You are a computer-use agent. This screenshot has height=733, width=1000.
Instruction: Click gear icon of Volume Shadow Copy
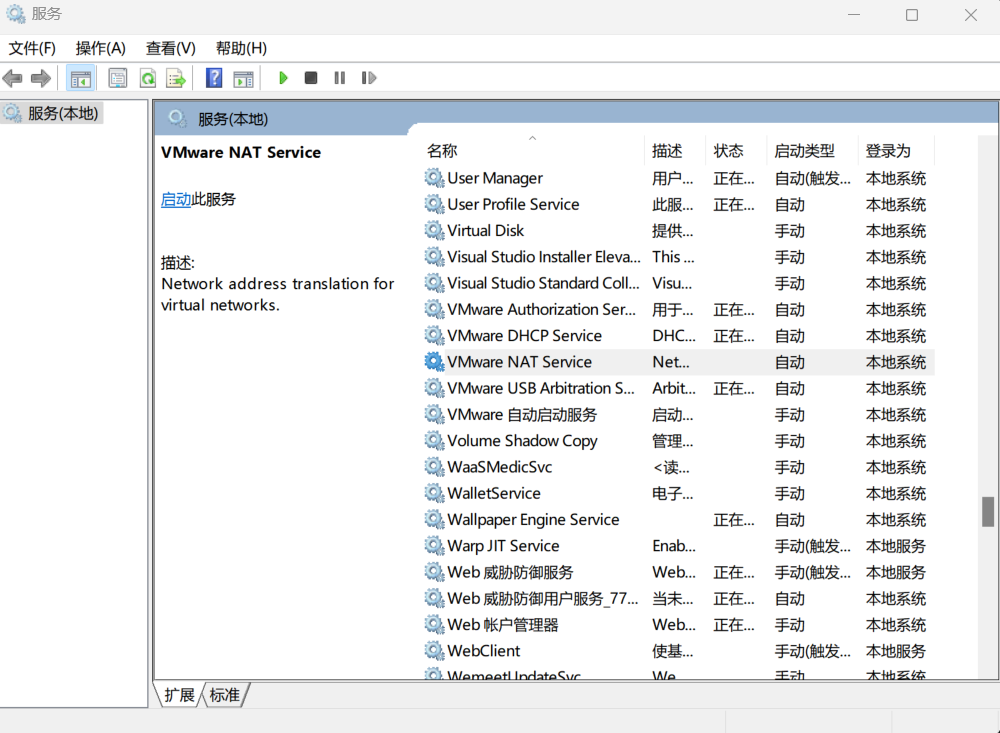434,440
